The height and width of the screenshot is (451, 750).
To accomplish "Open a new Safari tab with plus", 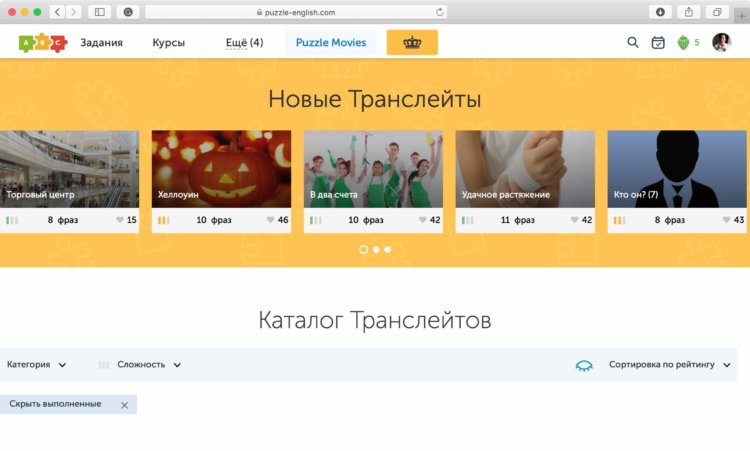I will [742, 15].
